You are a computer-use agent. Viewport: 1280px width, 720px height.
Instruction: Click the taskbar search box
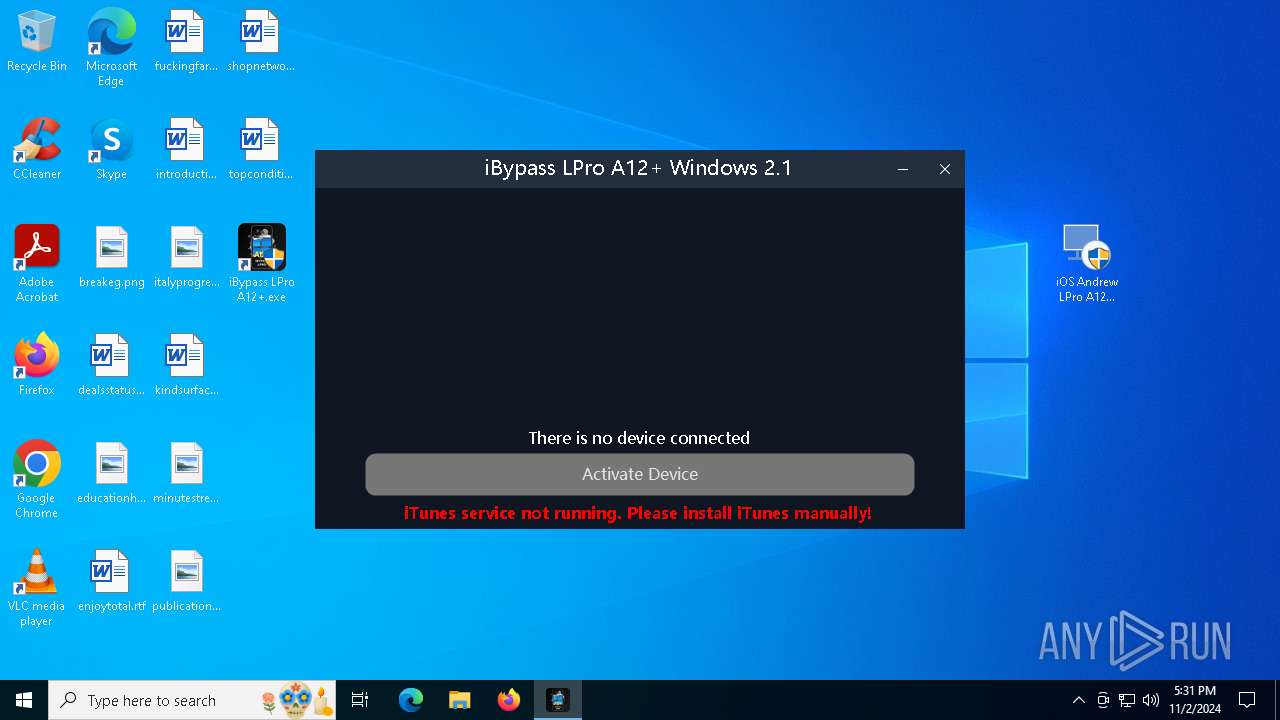[x=193, y=700]
